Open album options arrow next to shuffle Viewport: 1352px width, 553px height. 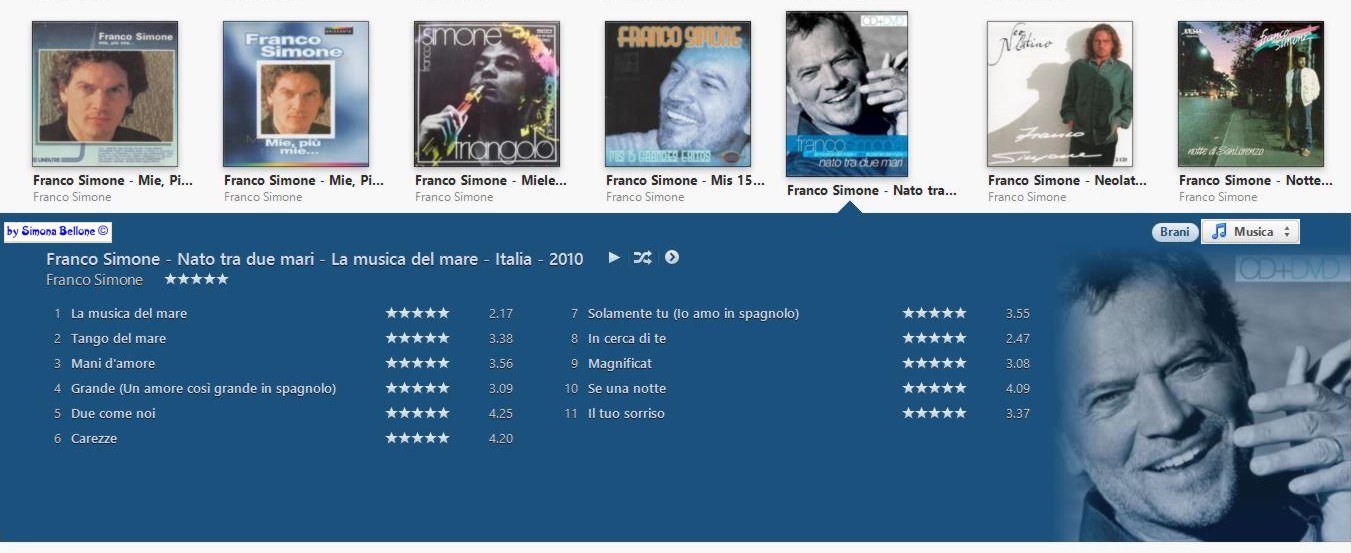[x=672, y=257]
